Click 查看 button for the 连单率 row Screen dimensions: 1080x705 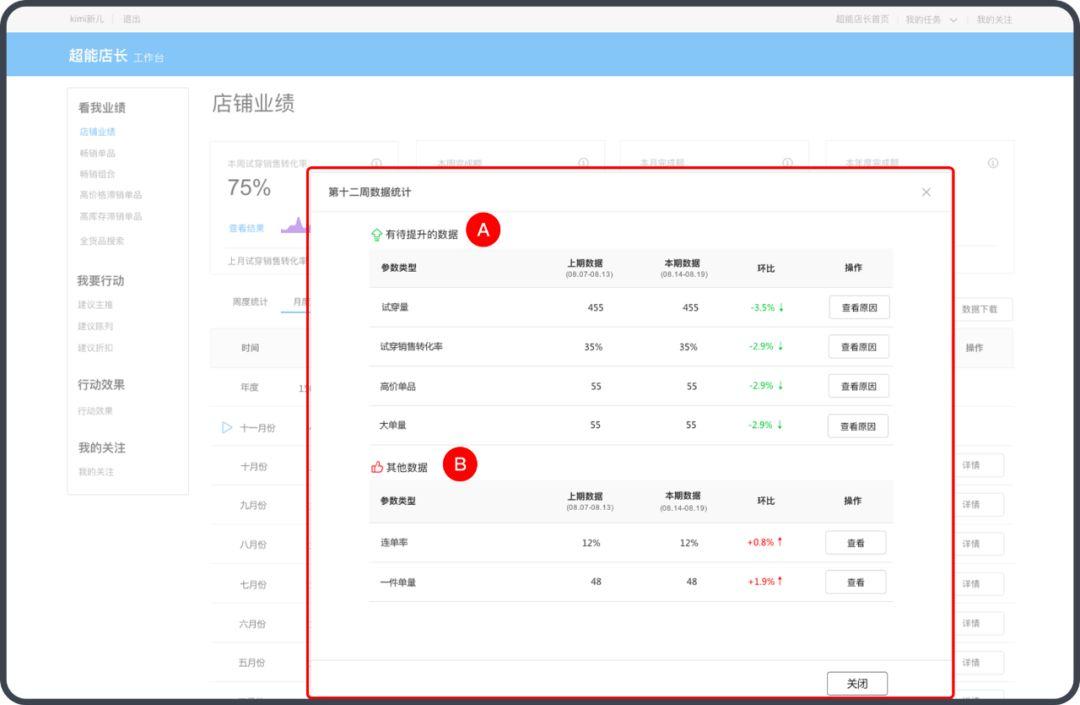(x=855, y=542)
